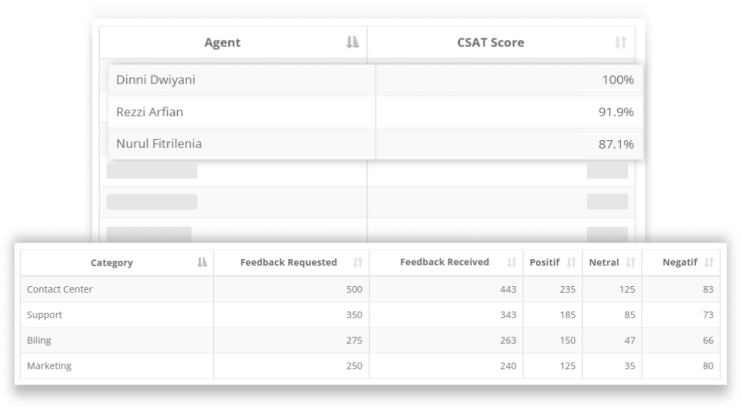The image size is (741, 409).
Task: Click the Feedback Requested sort icon
Action: (x=357, y=263)
